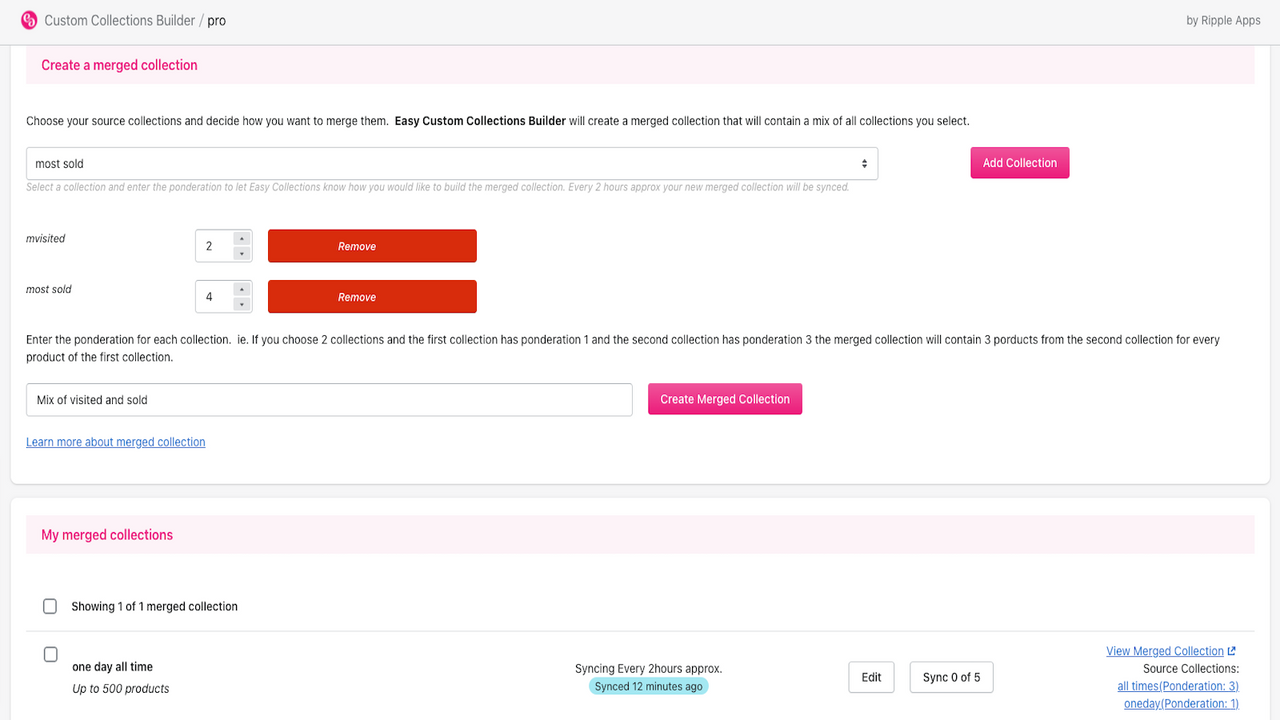Decrease the mvisited ponderation with down arrow

tap(241, 254)
